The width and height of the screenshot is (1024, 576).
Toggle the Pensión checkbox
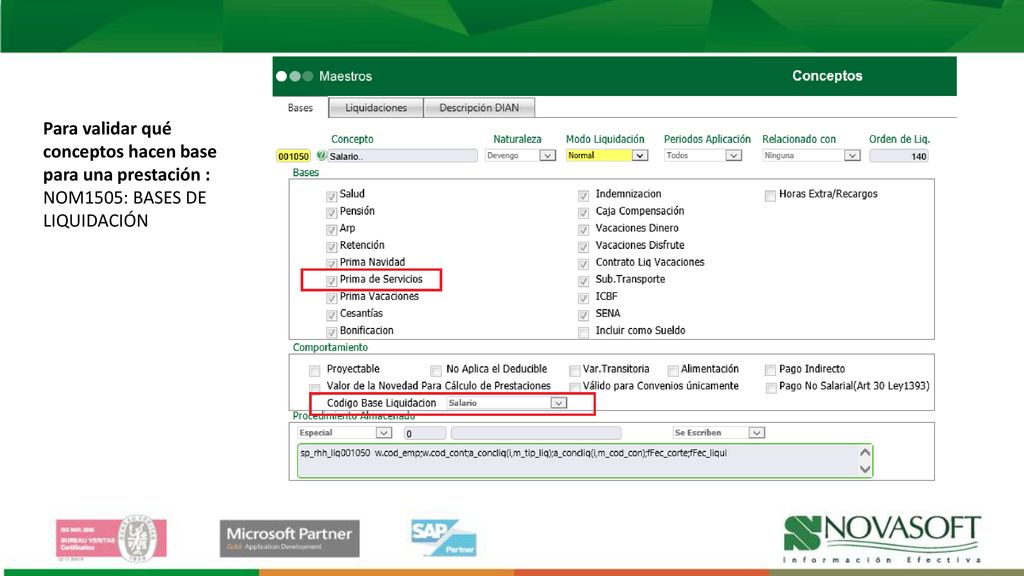point(332,213)
